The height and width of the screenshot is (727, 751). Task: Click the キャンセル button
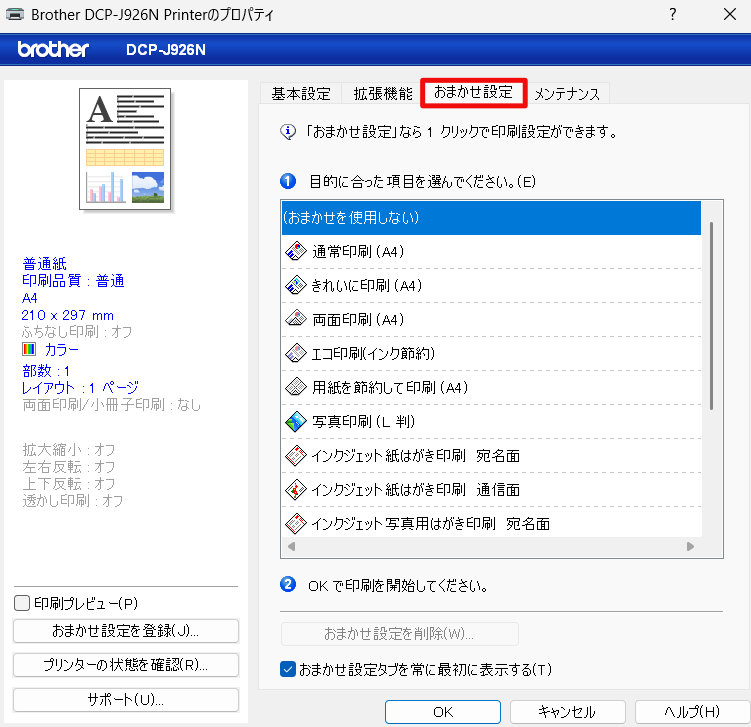point(568,712)
